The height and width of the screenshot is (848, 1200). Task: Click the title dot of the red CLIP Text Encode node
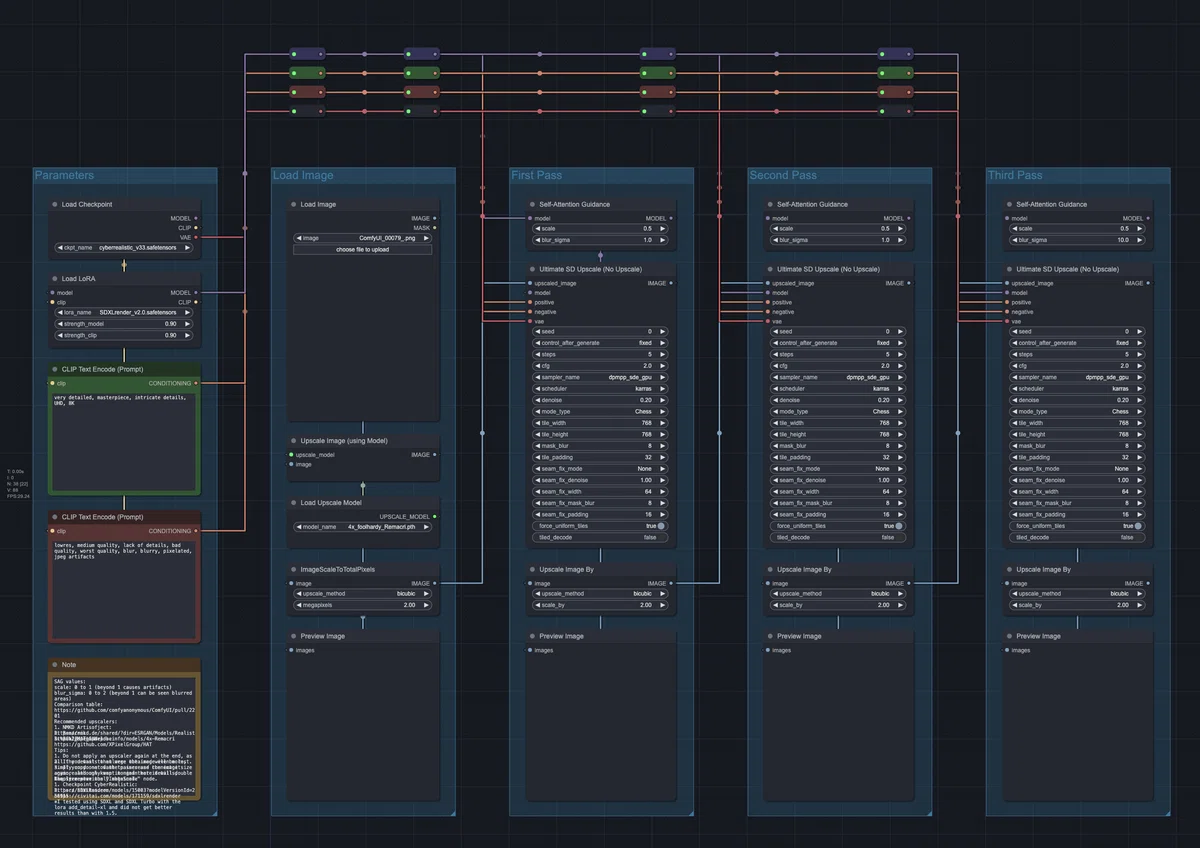point(54,517)
